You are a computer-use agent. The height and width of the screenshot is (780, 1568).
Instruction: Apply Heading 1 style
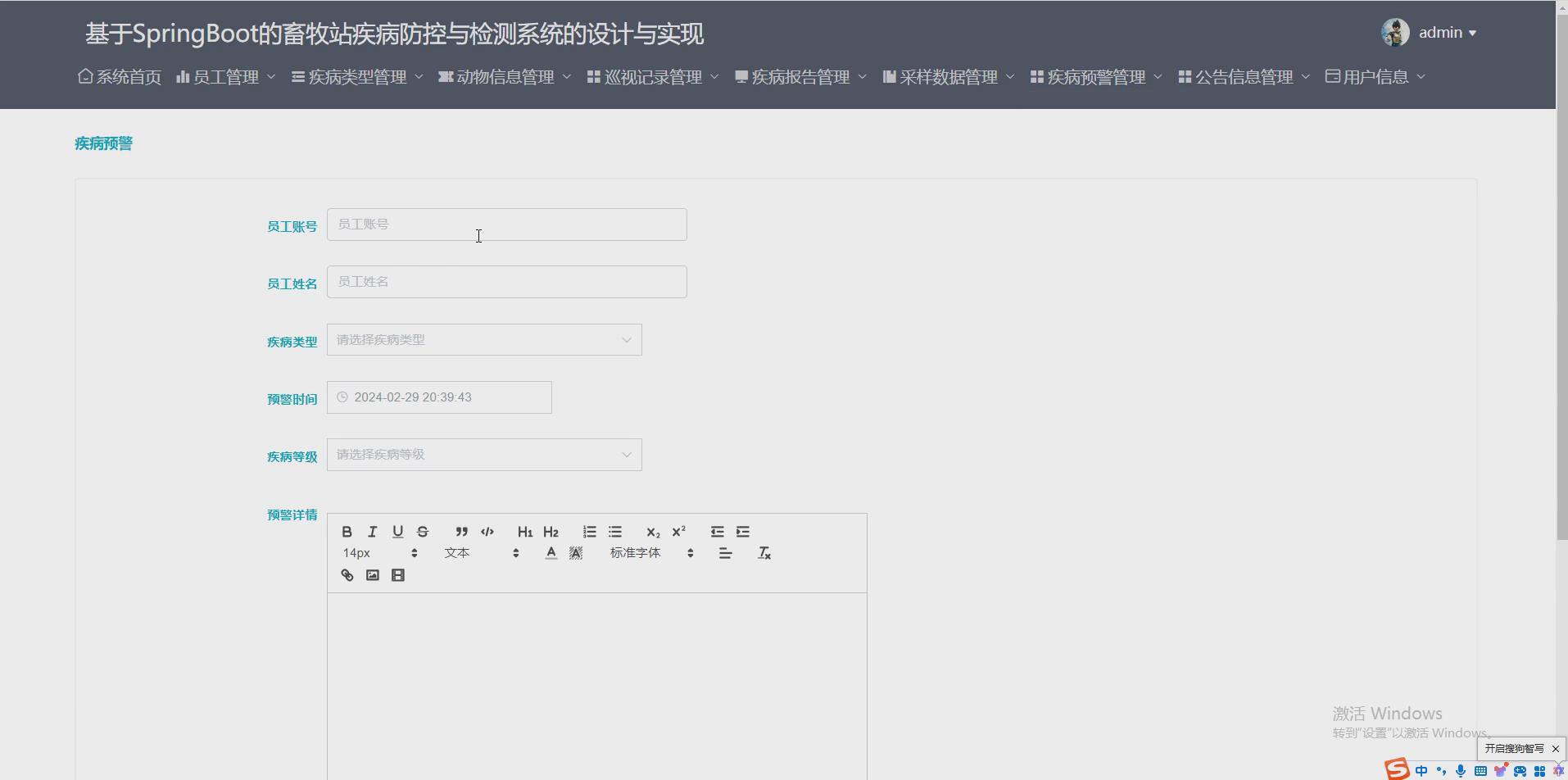(x=524, y=531)
